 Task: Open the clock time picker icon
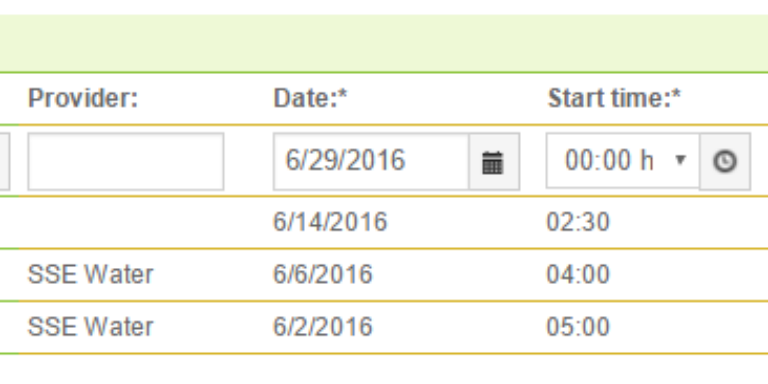click(725, 162)
